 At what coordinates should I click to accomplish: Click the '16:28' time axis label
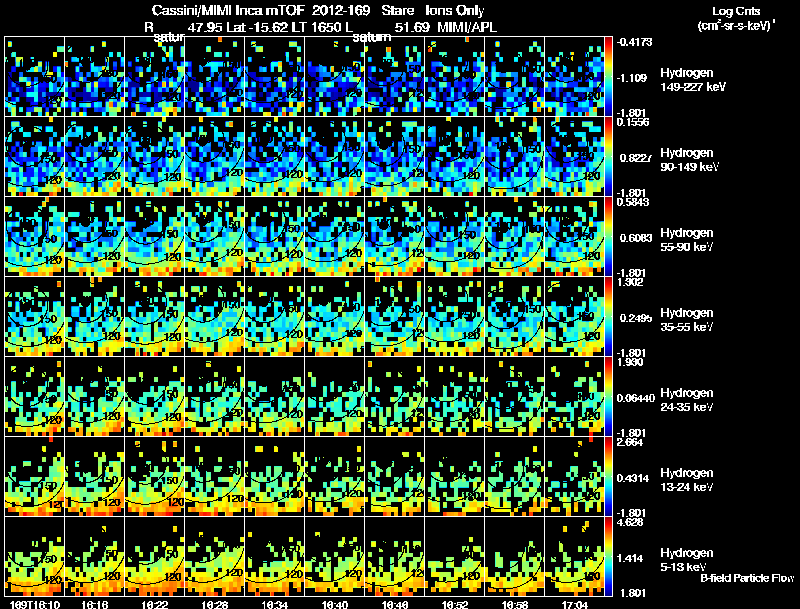coord(215,605)
